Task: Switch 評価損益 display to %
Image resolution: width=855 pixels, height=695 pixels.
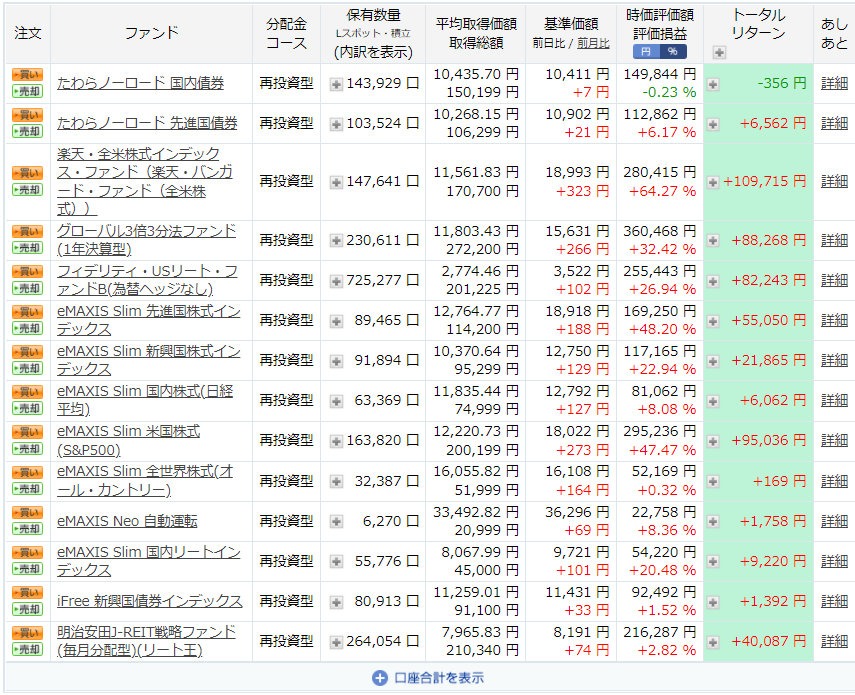Action: (673, 52)
